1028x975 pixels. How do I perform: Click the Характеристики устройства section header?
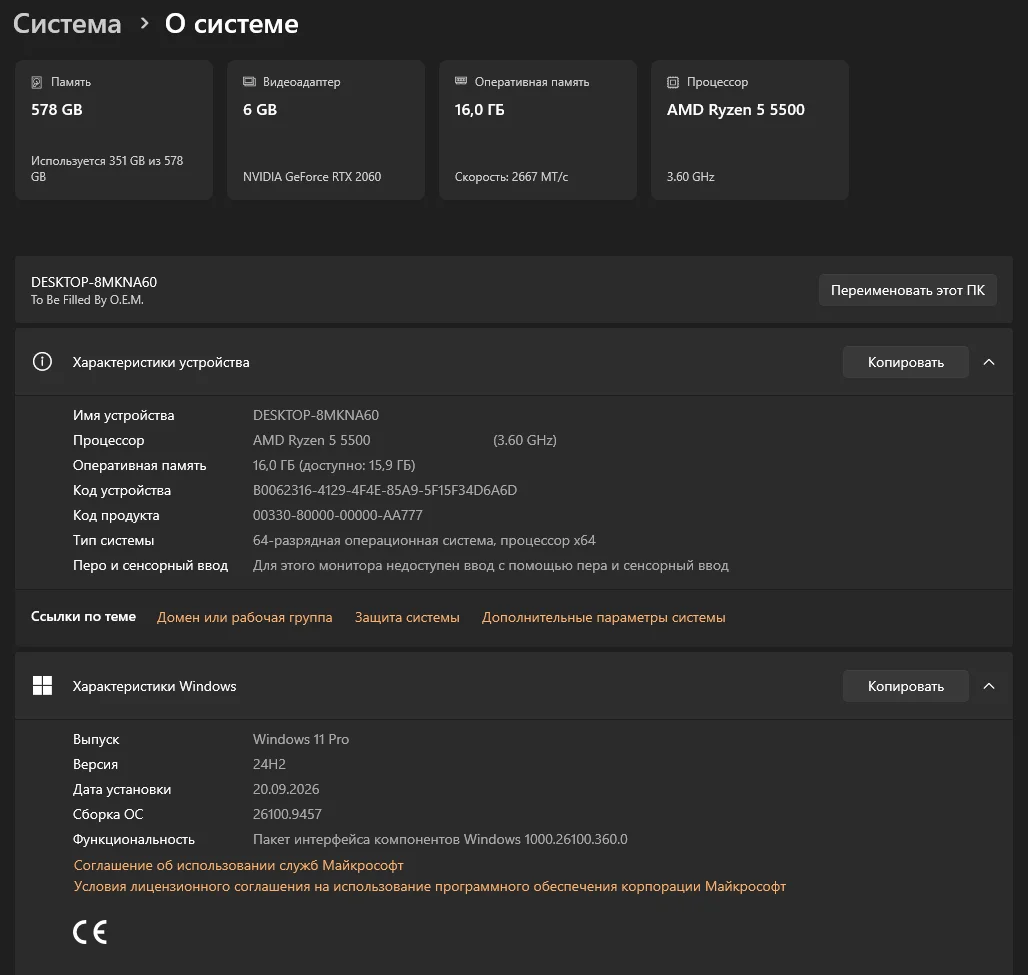513,362
